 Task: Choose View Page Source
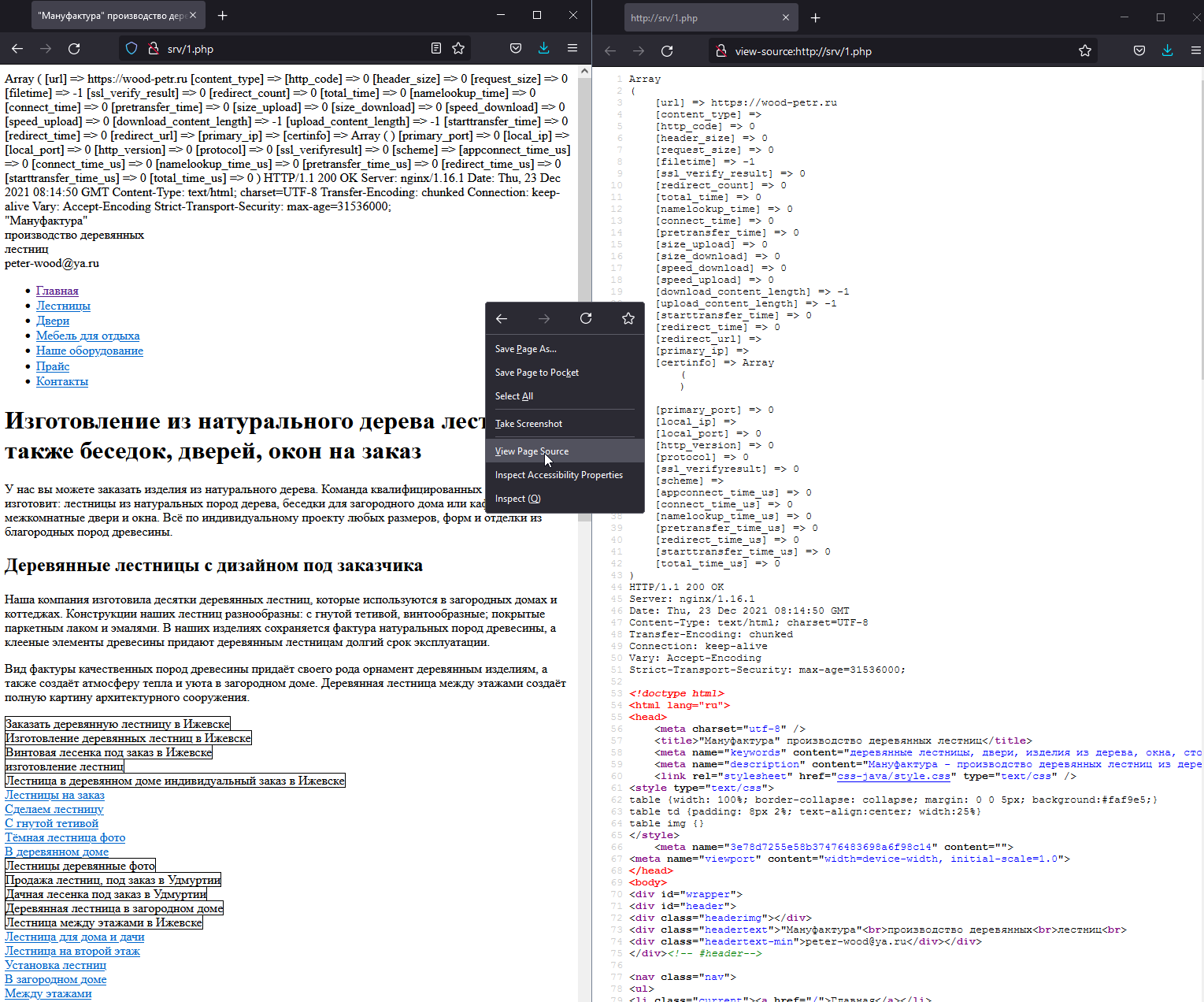[x=565, y=451]
